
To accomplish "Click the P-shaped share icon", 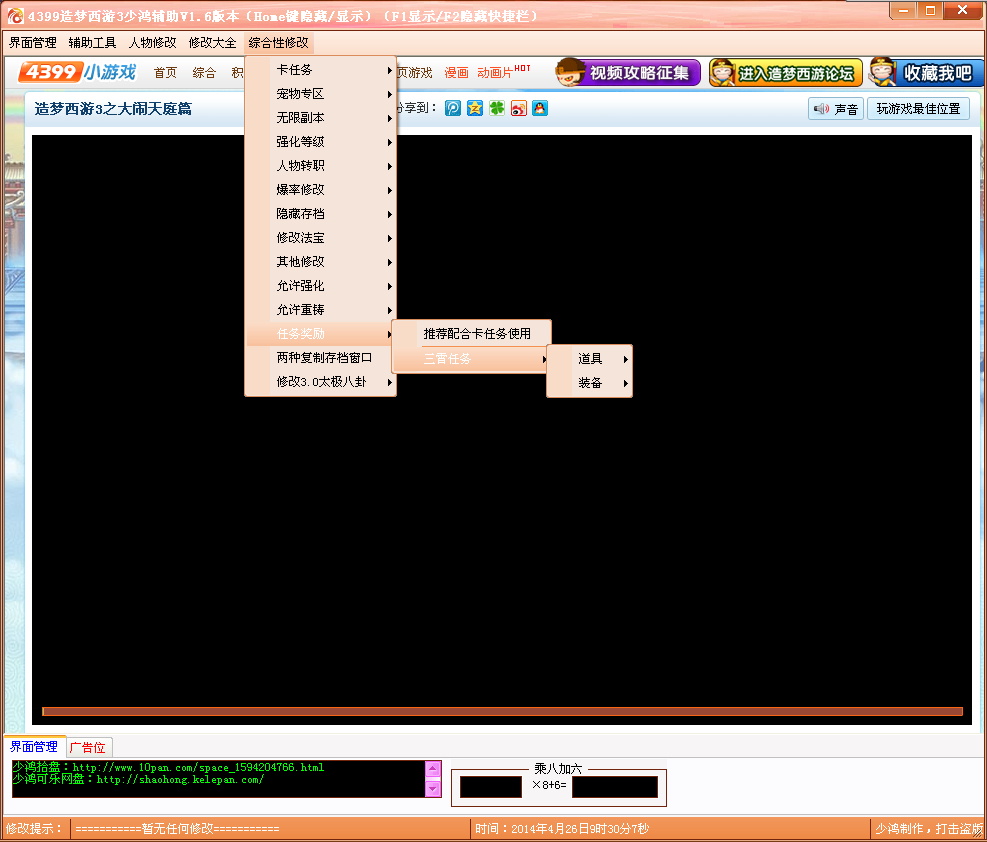I will [453, 108].
